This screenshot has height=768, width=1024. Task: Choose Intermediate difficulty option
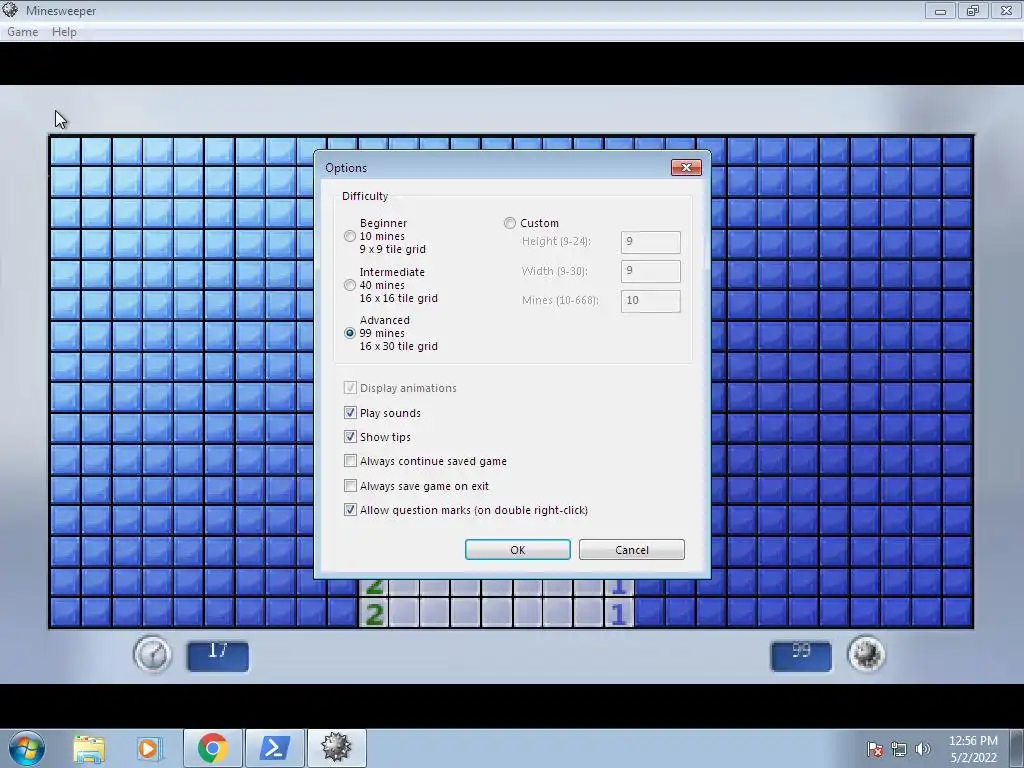(350, 285)
